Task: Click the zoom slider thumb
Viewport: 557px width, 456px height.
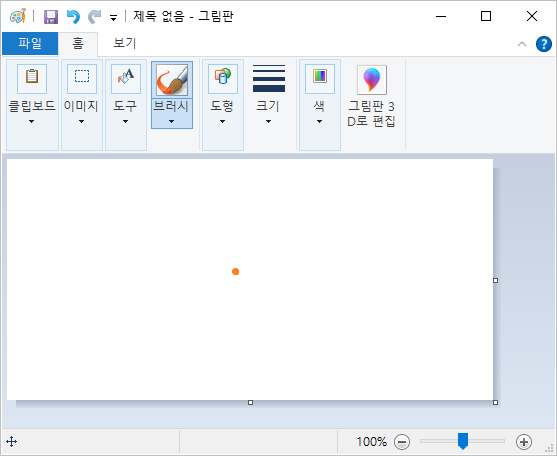Action: [463, 441]
